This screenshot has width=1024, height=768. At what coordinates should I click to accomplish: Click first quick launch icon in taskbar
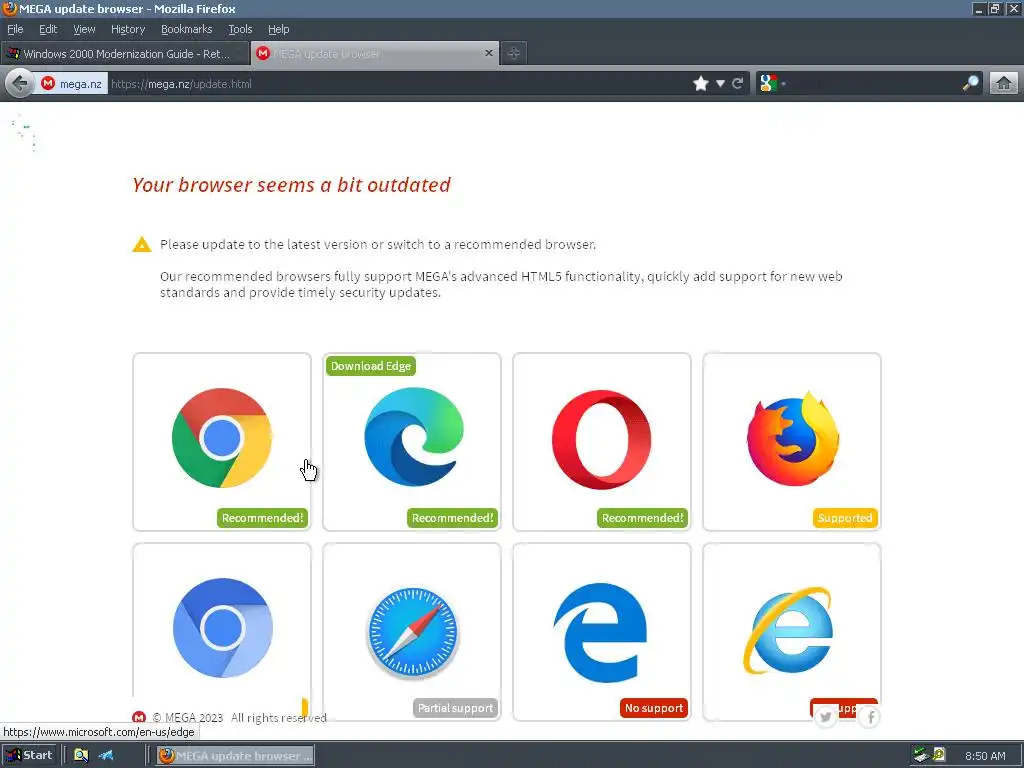pyautogui.click(x=81, y=755)
